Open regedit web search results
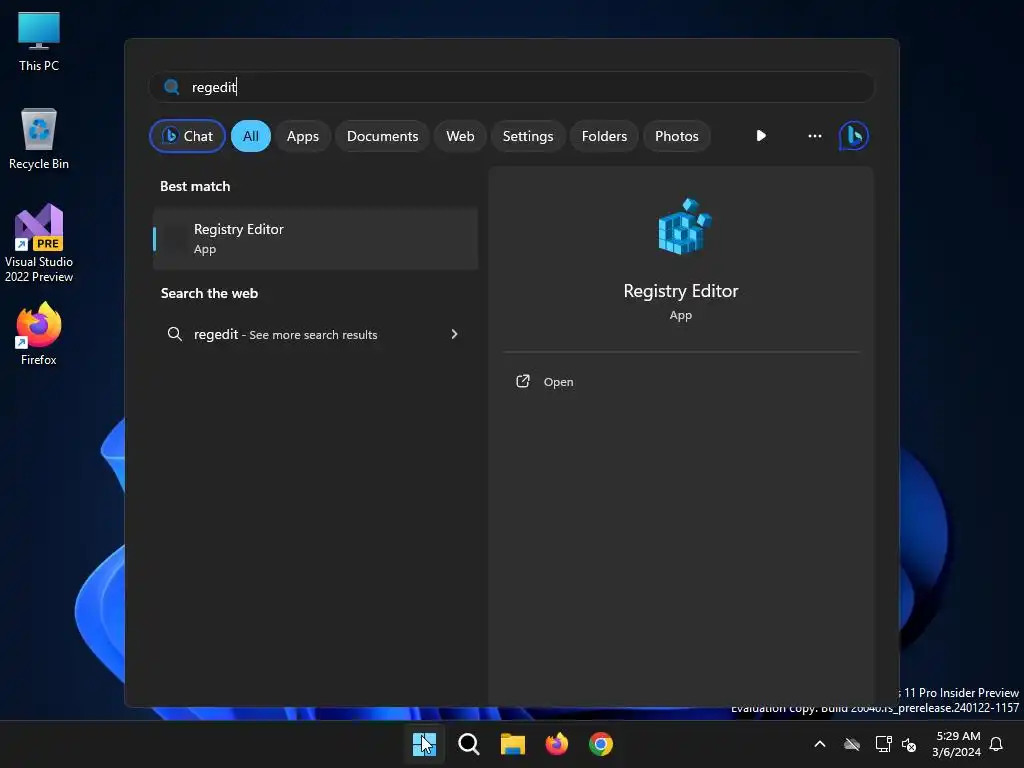1024x768 pixels. click(x=315, y=334)
